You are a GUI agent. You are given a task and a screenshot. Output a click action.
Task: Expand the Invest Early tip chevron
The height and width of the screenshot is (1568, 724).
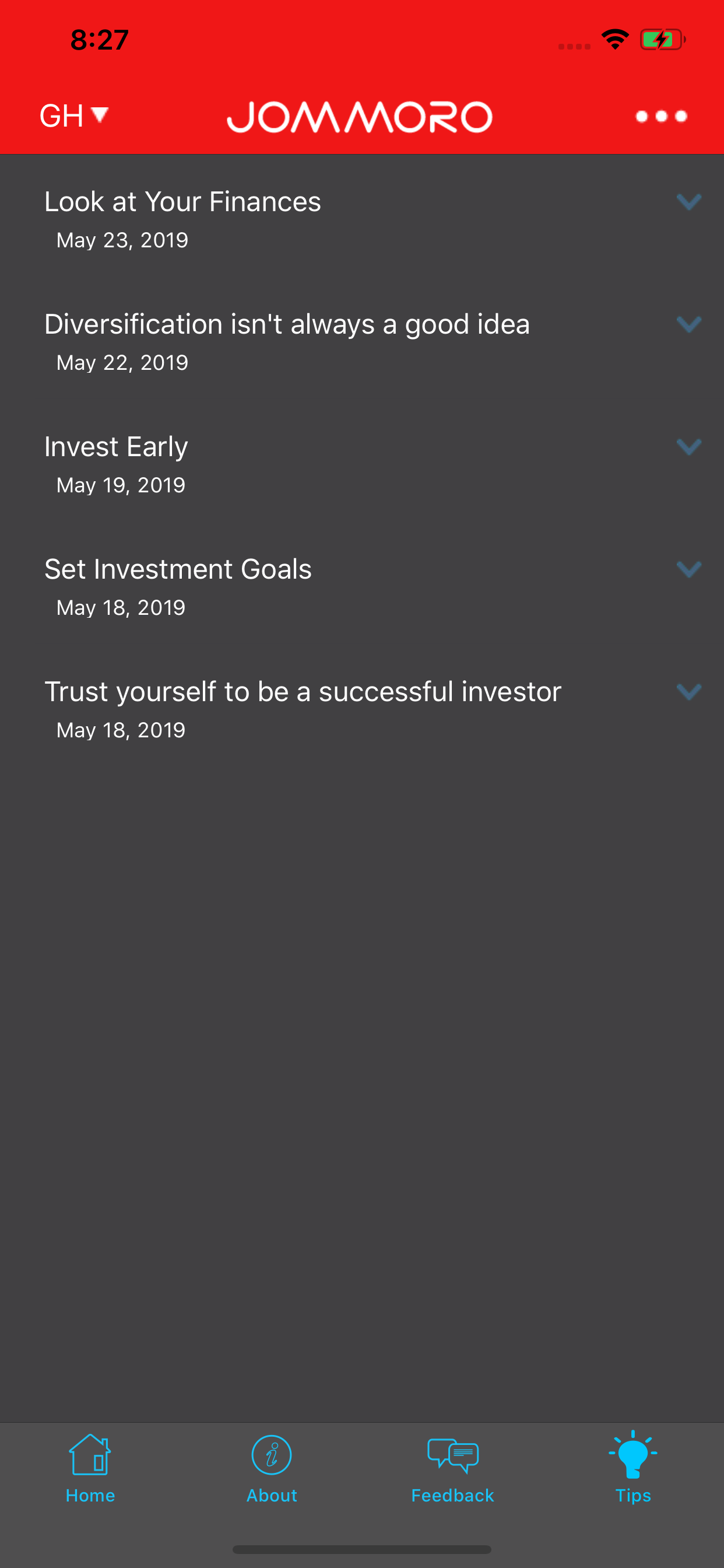click(x=688, y=447)
